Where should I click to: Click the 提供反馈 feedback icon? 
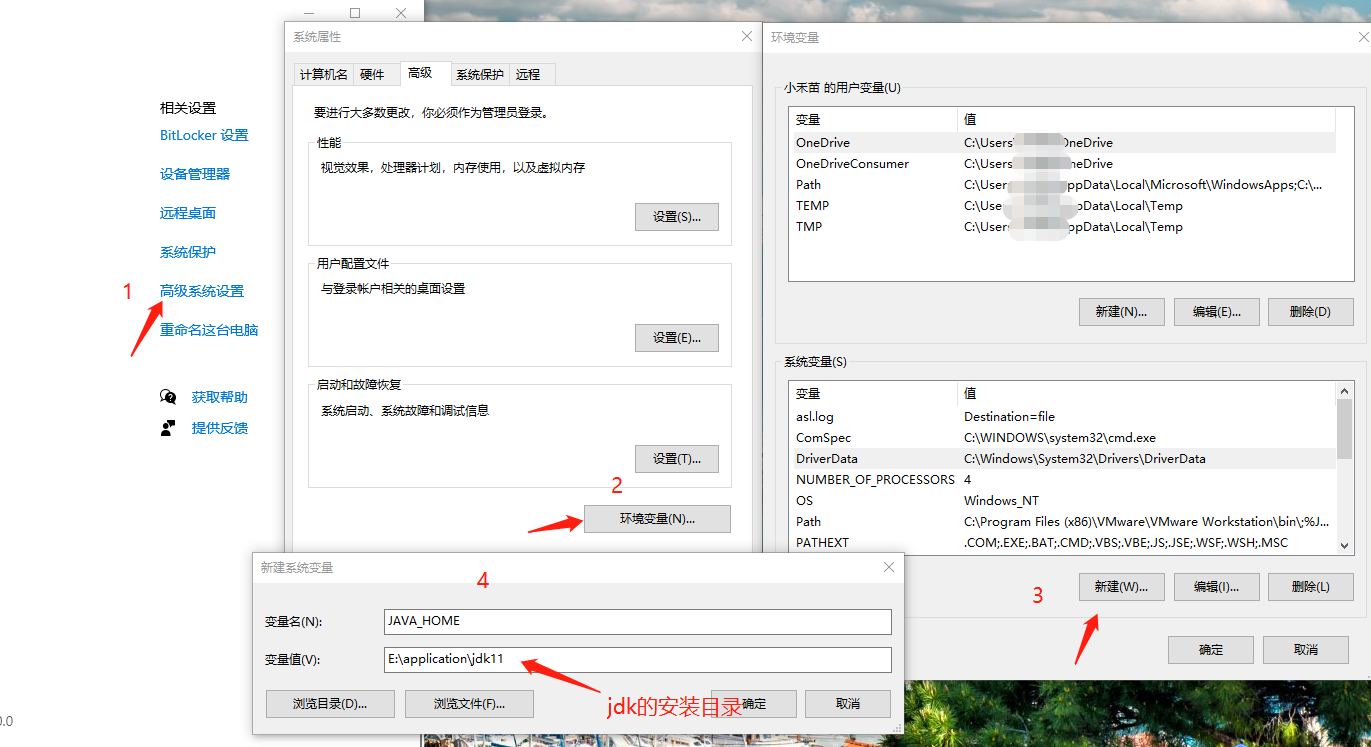168,428
